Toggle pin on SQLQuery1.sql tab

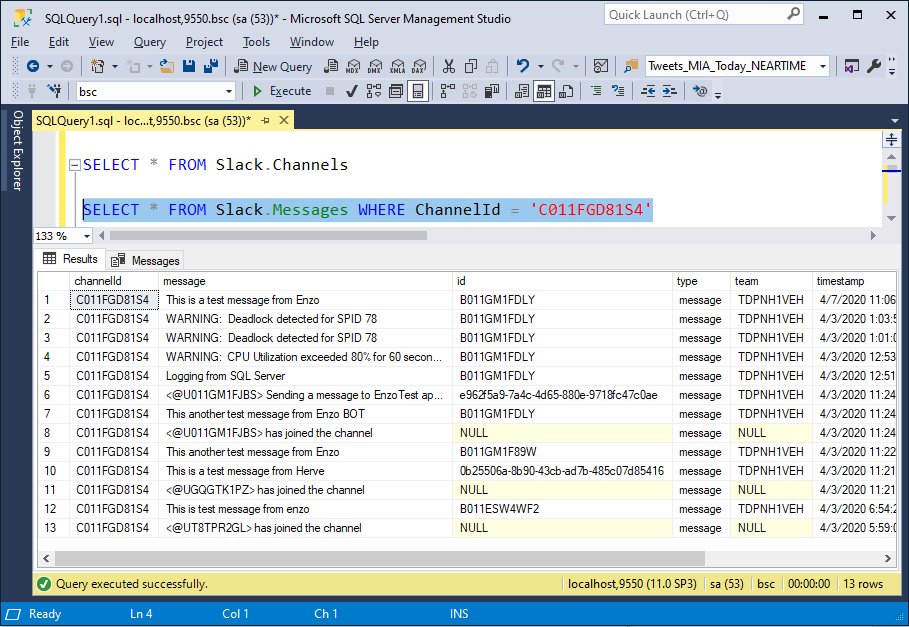pos(266,121)
